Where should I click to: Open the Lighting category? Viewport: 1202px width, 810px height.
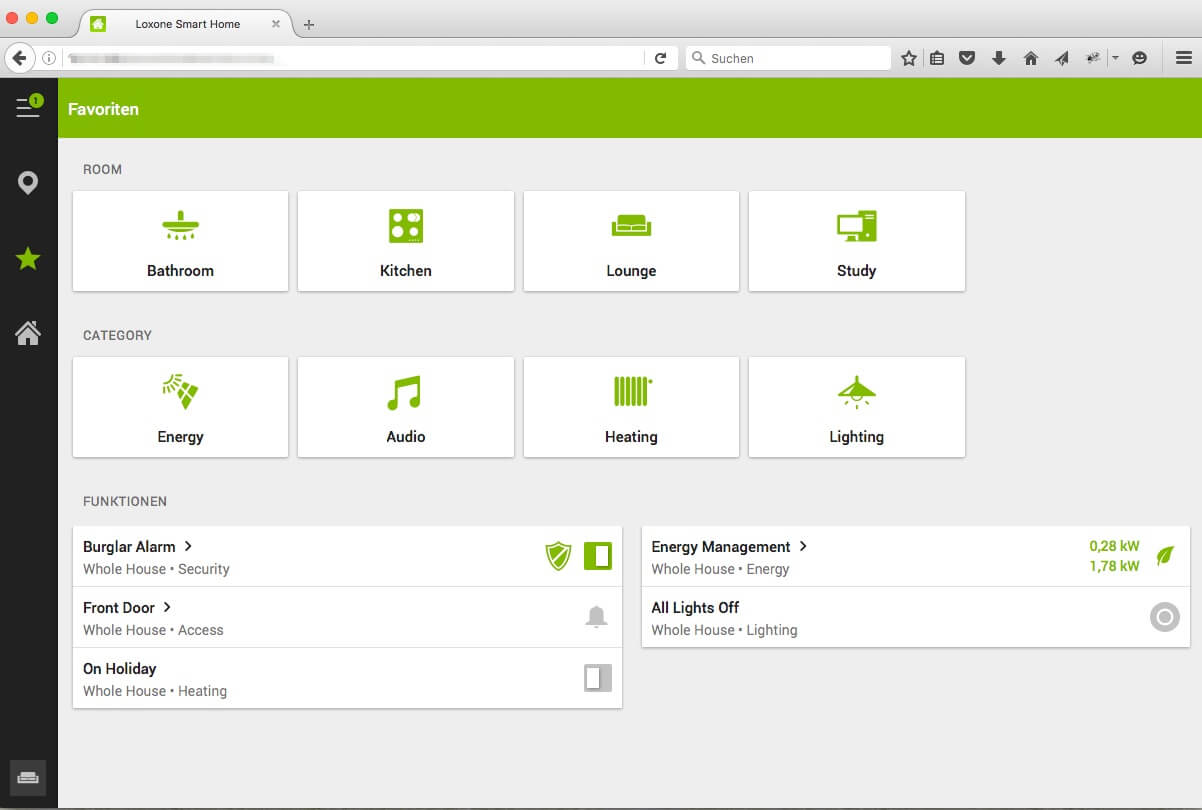[856, 407]
